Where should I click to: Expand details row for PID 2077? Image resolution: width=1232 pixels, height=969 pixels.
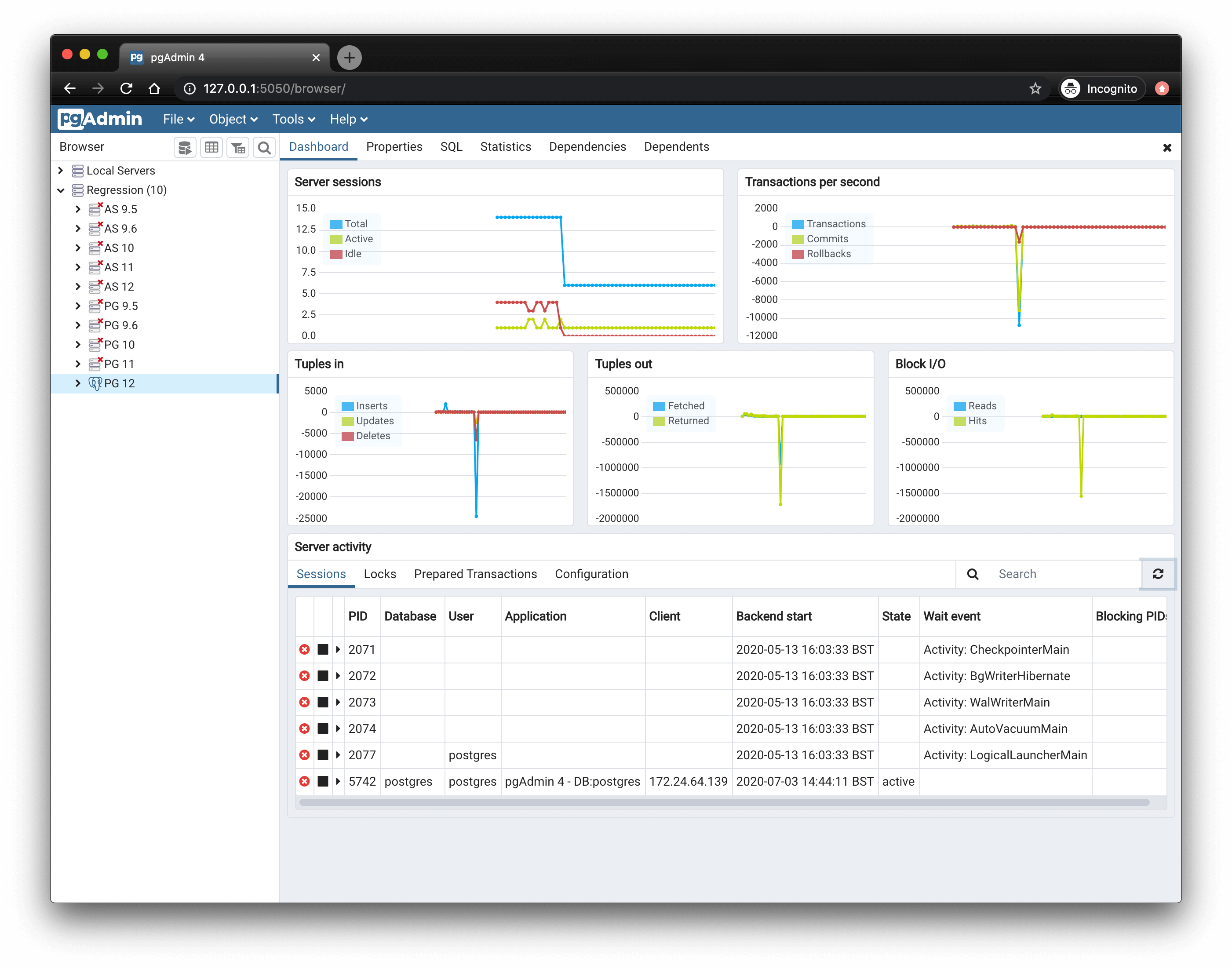(x=338, y=754)
